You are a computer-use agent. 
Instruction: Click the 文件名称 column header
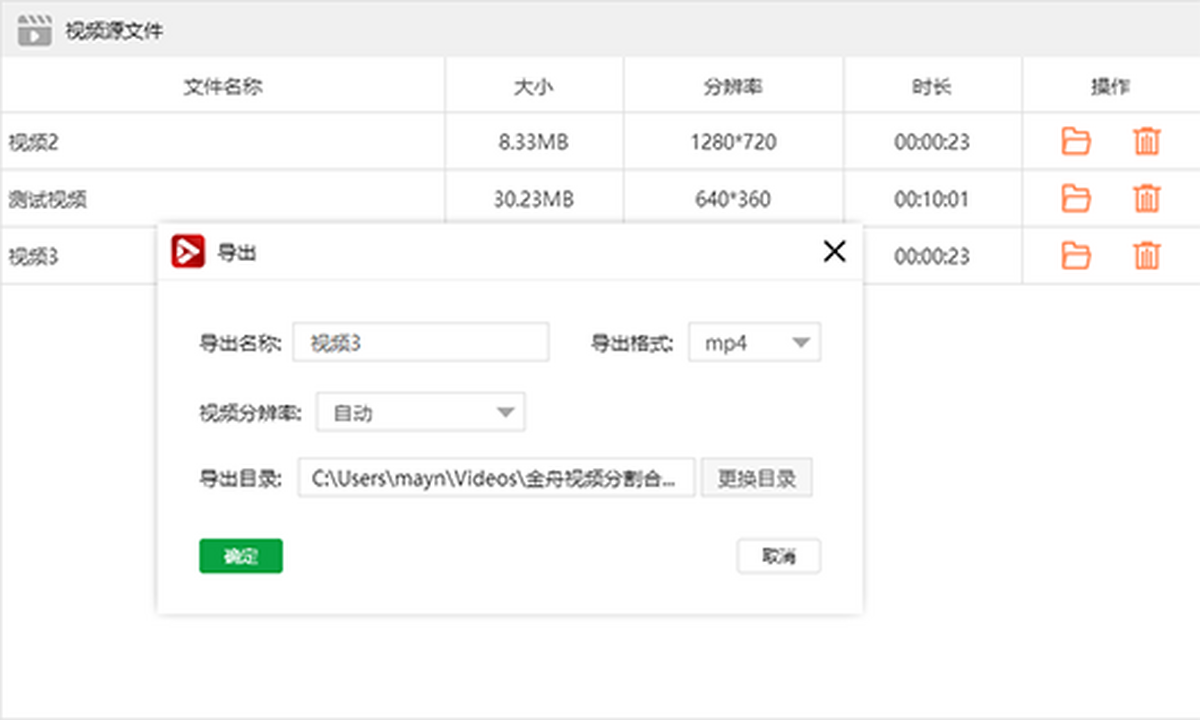pyautogui.click(x=223, y=87)
